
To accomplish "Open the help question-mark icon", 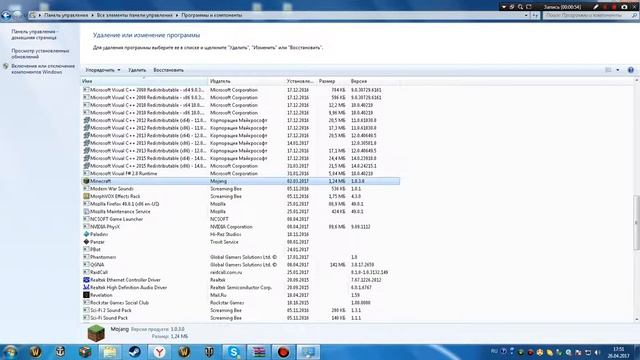I will (631, 70).
